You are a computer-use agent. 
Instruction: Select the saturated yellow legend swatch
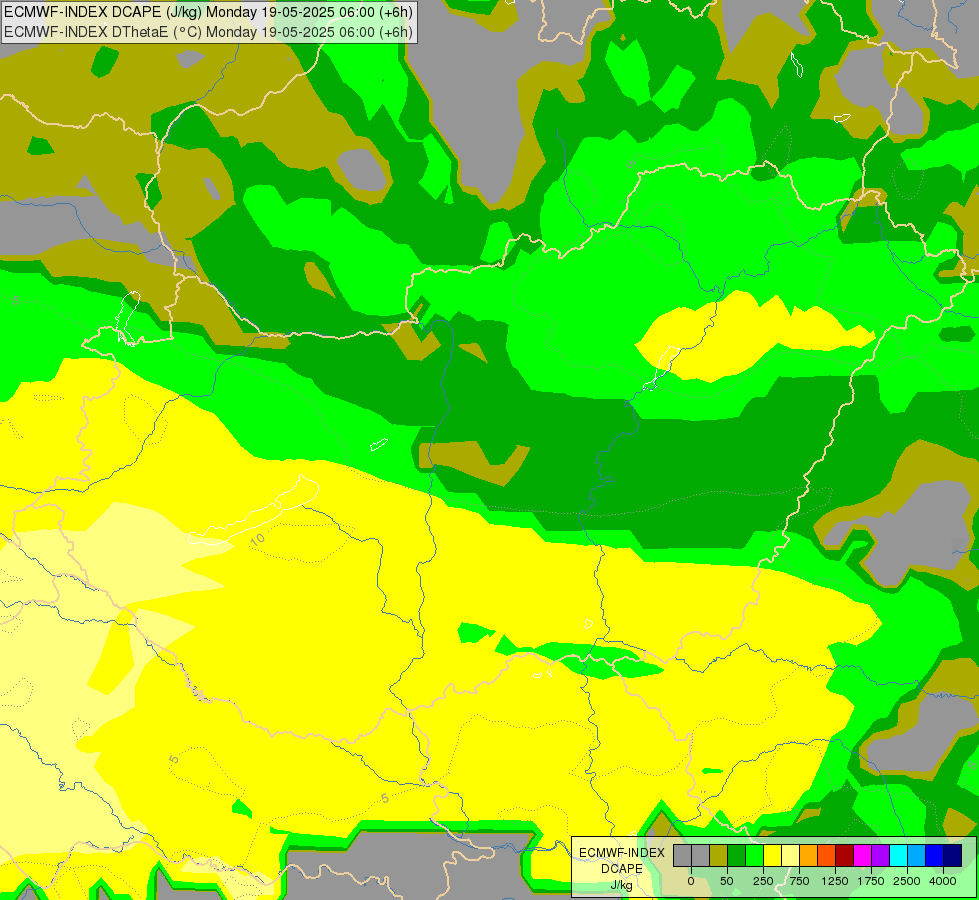[x=773, y=856]
